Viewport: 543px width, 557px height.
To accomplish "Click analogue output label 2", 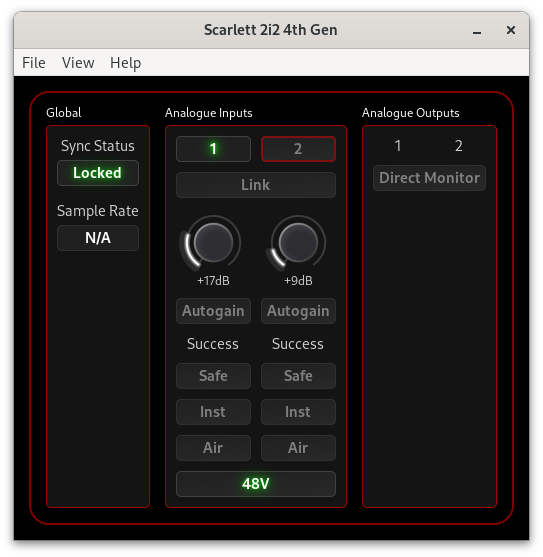I will click(x=458, y=146).
